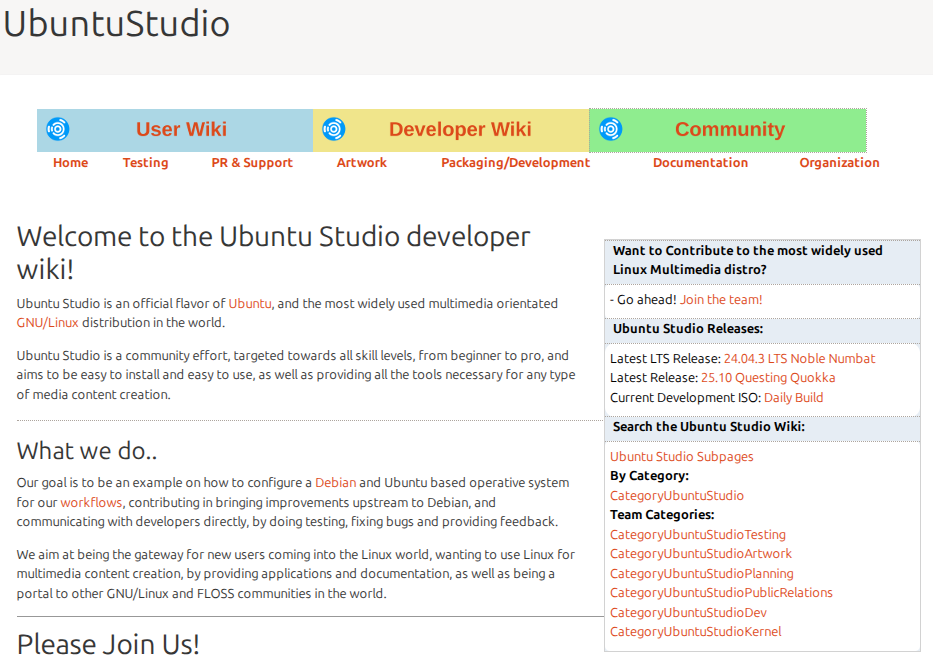The height and width of the screenshot is (666, 933).
Task: Click the UbuntuStudio page title
Action: pos(117,24)
